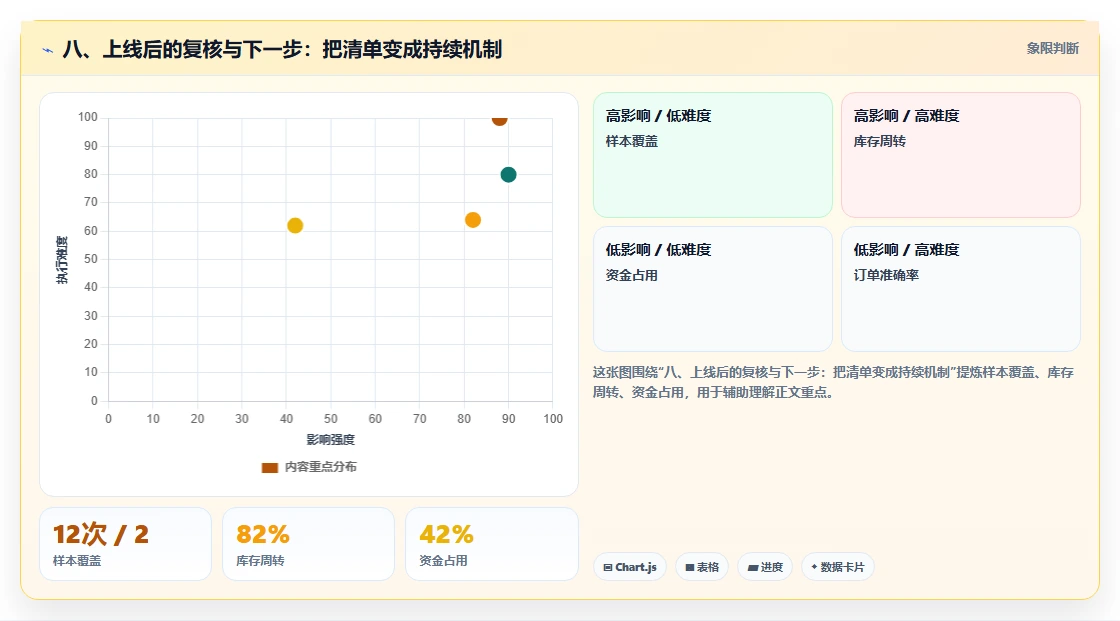Click the section title 八、上线后的复核与下一步
The width and height of the screenshot is (1120, 621).
tap(282, 49)
